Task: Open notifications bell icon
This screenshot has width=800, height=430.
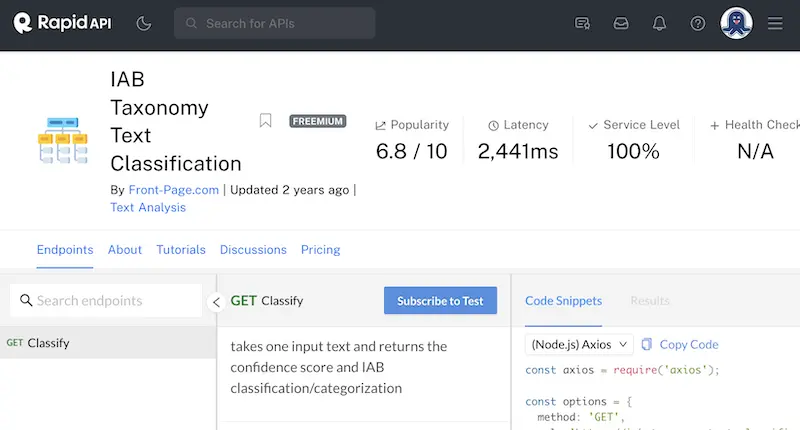Action: pos(659,23)
